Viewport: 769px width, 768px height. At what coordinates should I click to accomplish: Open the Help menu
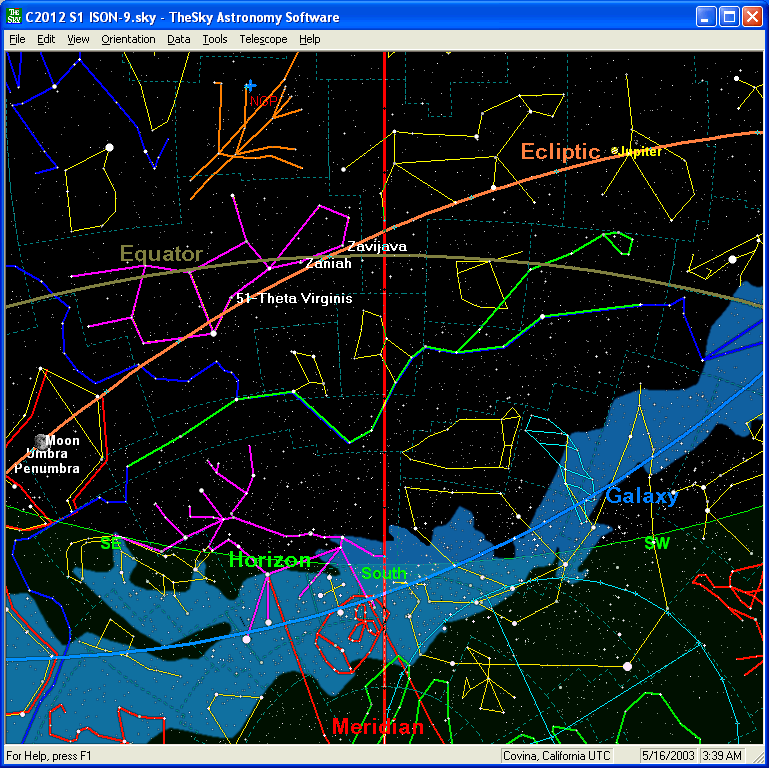click(x=310, y=39)
